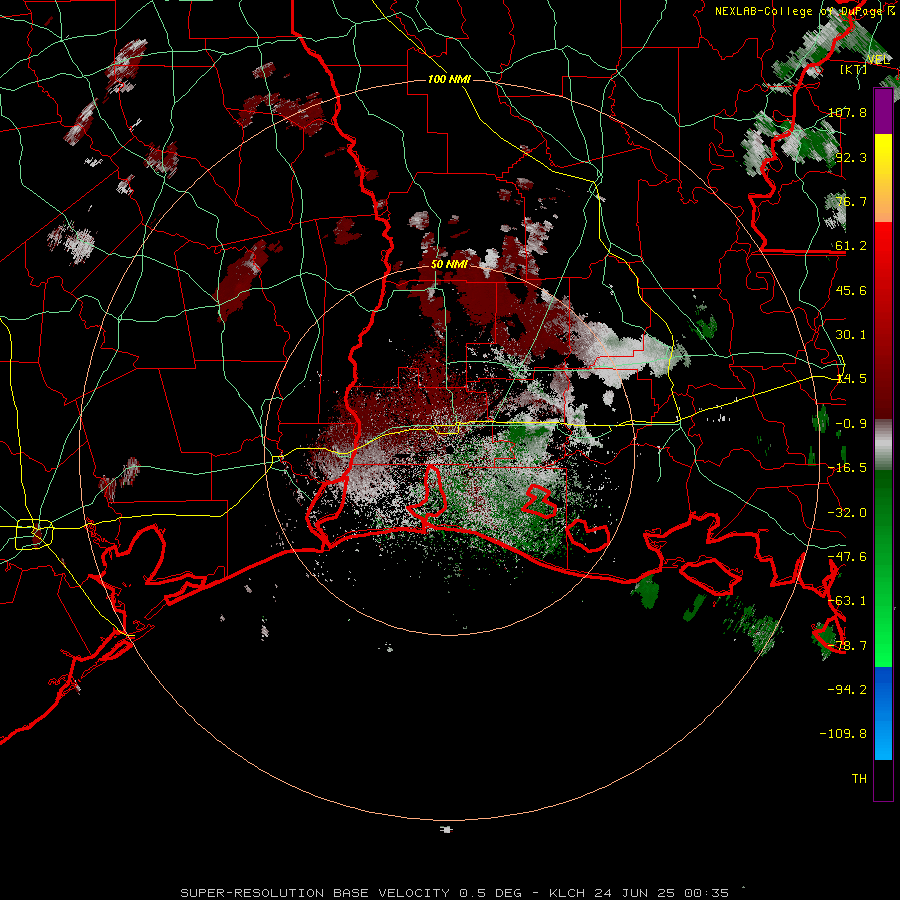Image resolution: width=900 pixels, height=900 pixels.
Task: Pick the gray-white segment of the color bar
Action: 883,444
